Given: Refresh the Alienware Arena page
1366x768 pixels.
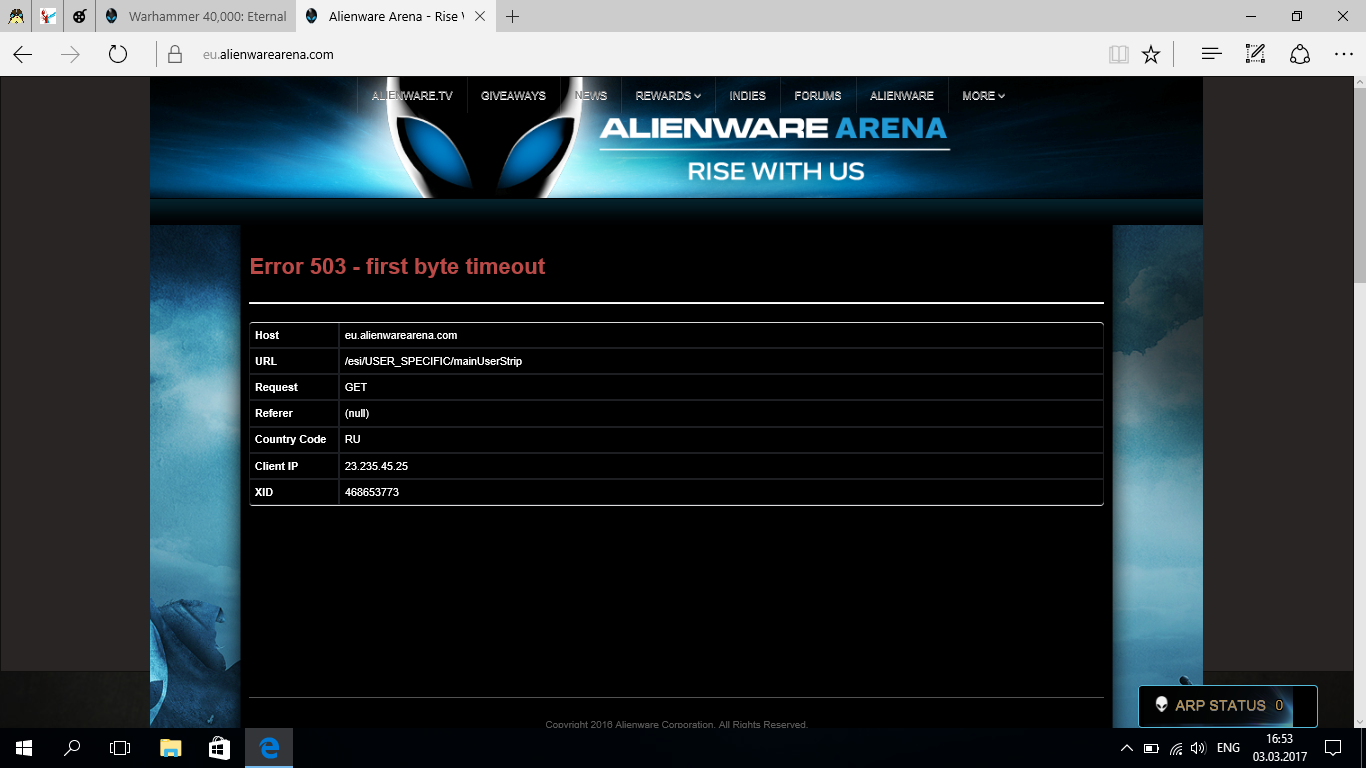Looking at the screenshot, I should point(118,55).
